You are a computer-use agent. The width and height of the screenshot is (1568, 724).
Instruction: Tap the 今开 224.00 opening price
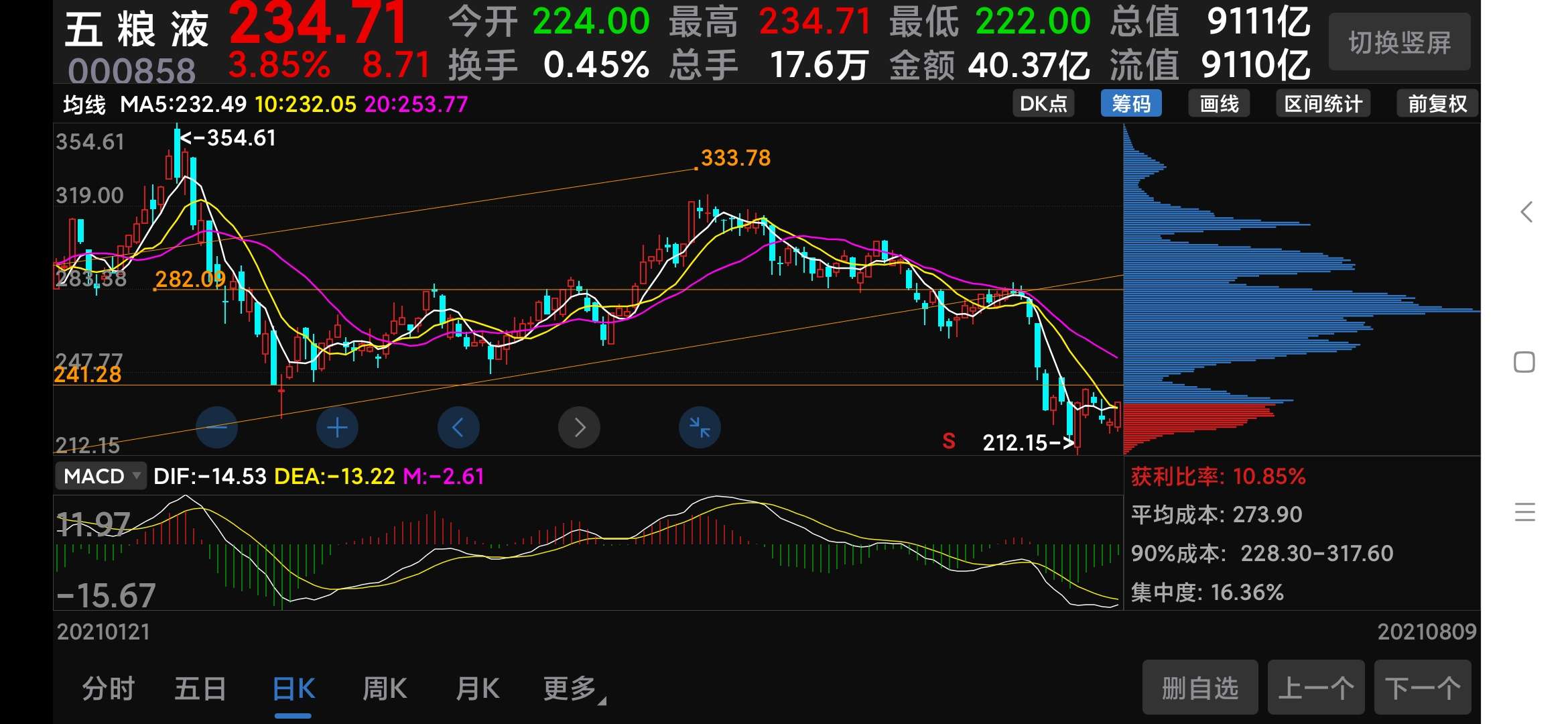pyautogui.click(x=549, y=21)
